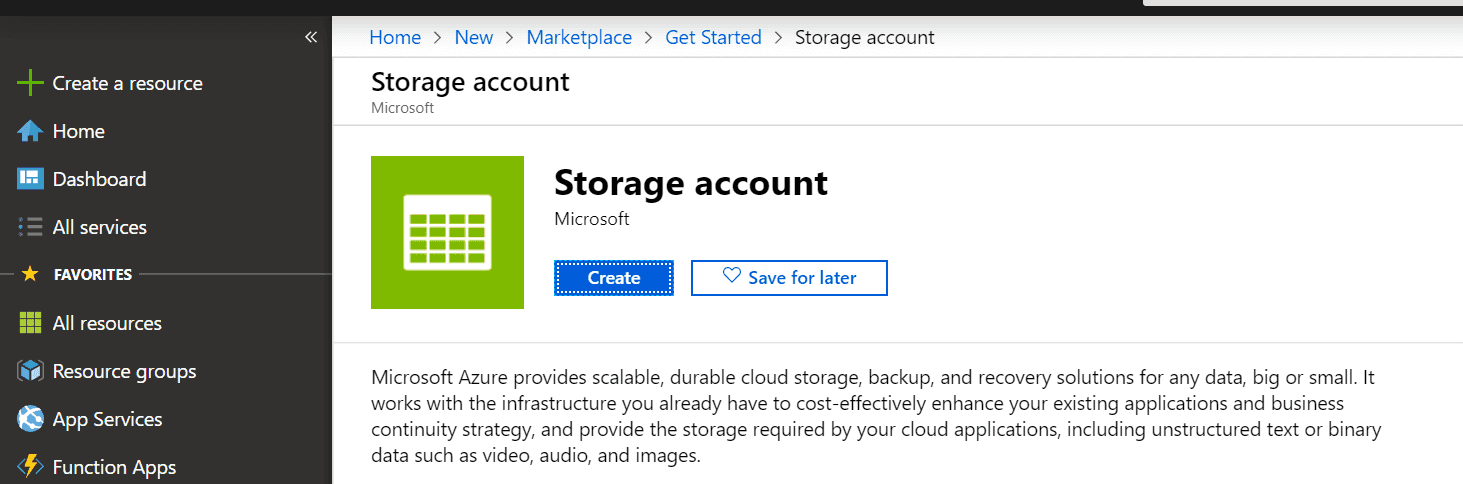This screenshot has width=1463, height=484.
Task: Click the search field at top
Action: pyautogui.click(x=1300, y=3)
